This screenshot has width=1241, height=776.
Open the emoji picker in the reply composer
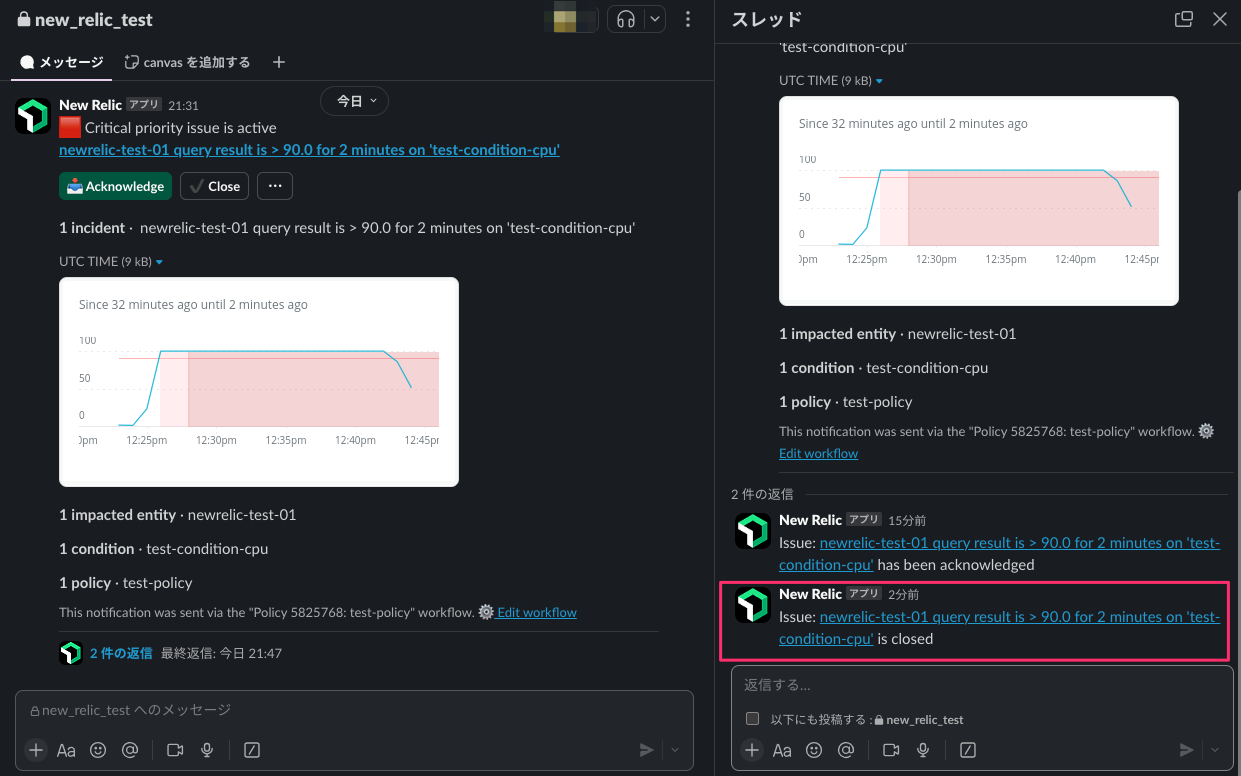[814, 749]
